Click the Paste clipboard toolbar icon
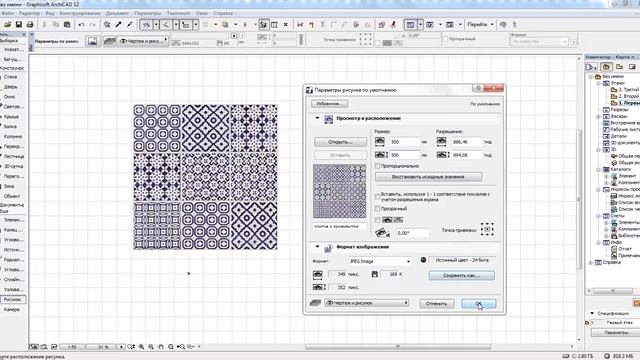This screenshot has width=640, height=360. pyautogui.click(x=67, y=25)
